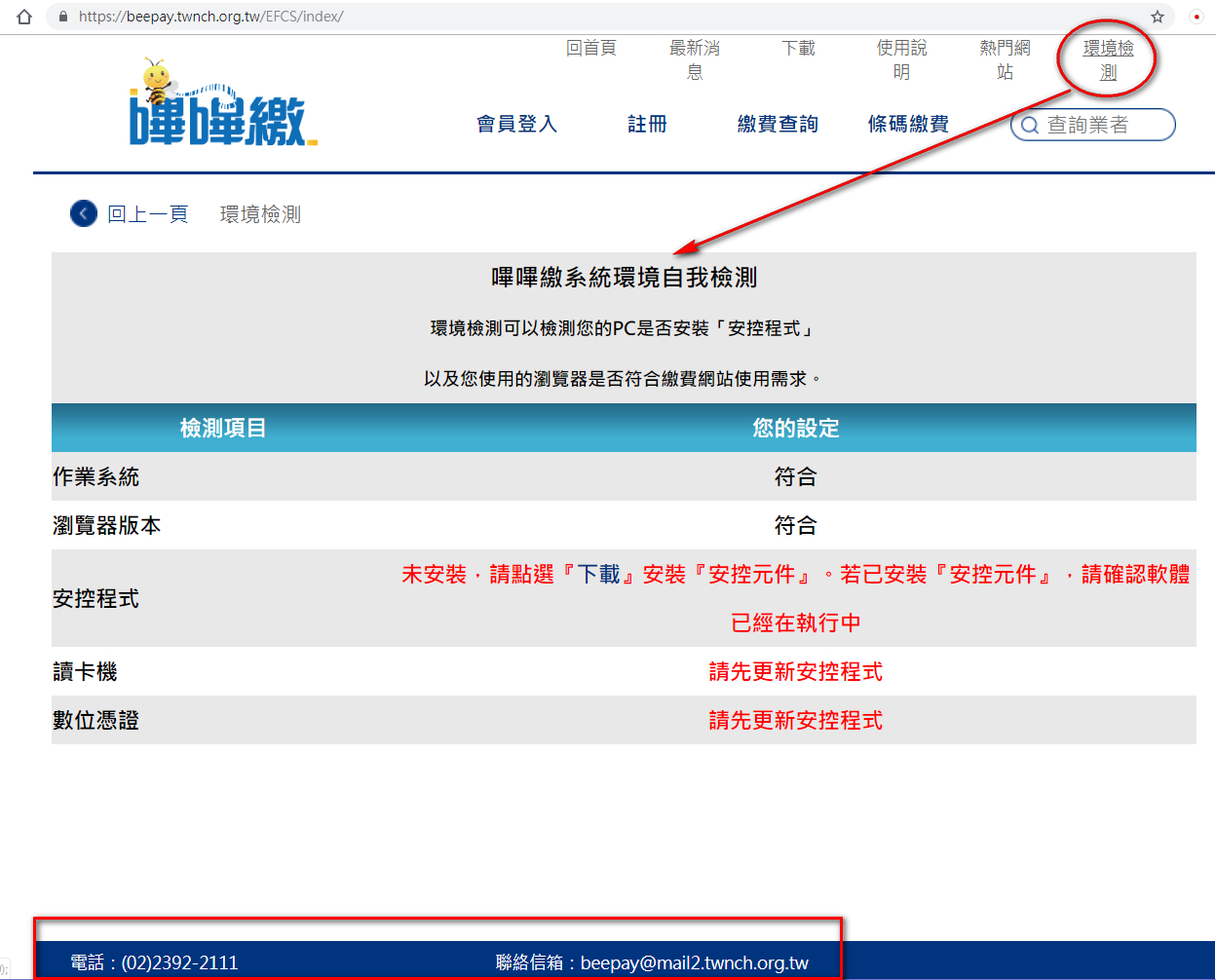Open the 會員登入 page

516,124
